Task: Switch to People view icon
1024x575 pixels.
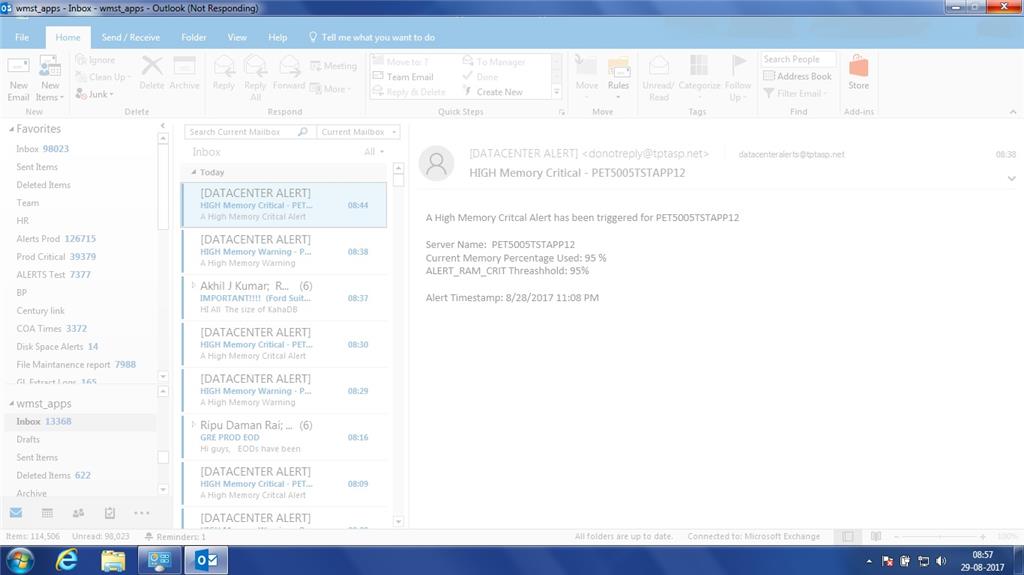Action: (x=78, y=513)
